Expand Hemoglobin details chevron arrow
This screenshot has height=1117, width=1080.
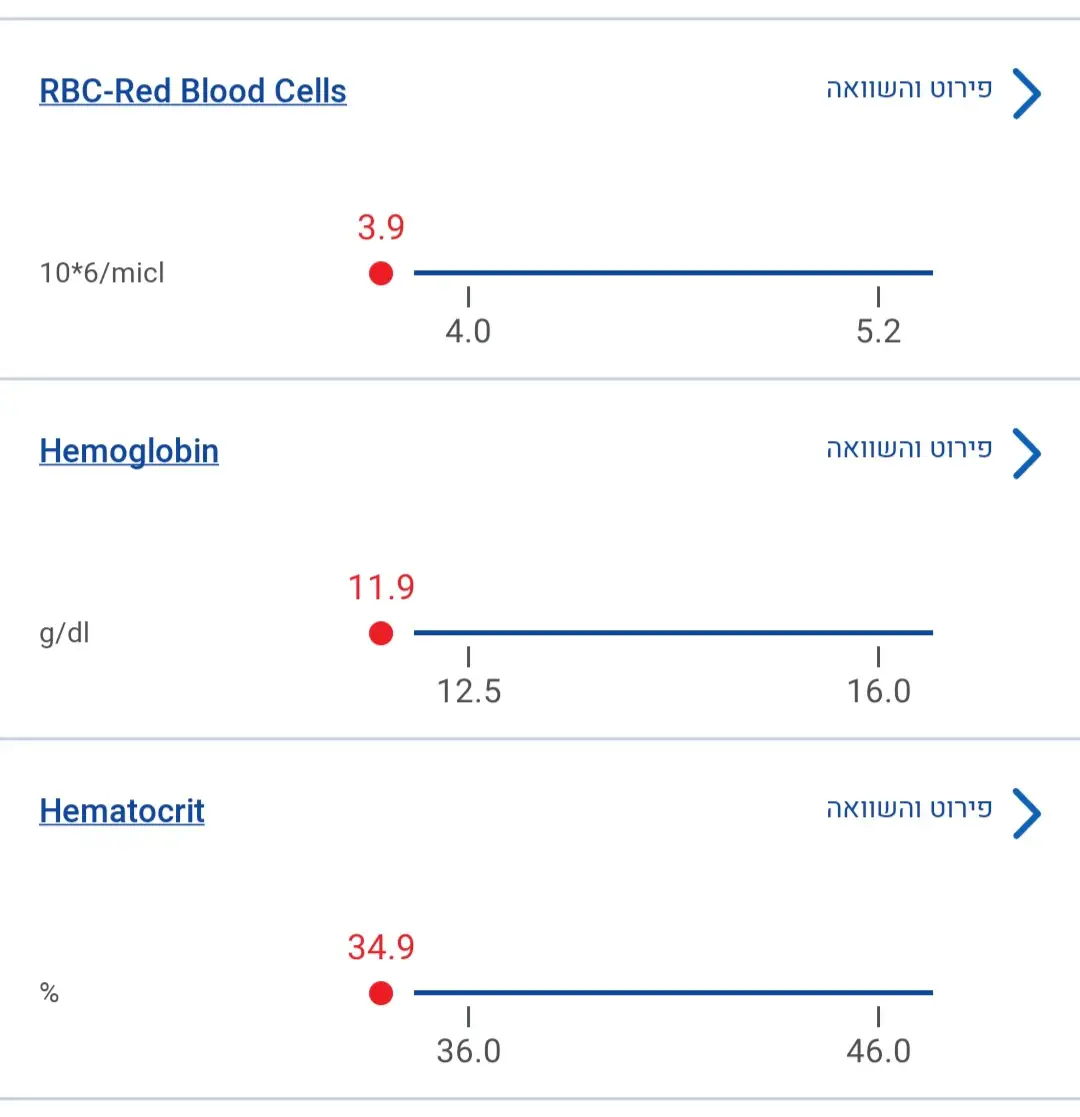[x=1026, y=454]
